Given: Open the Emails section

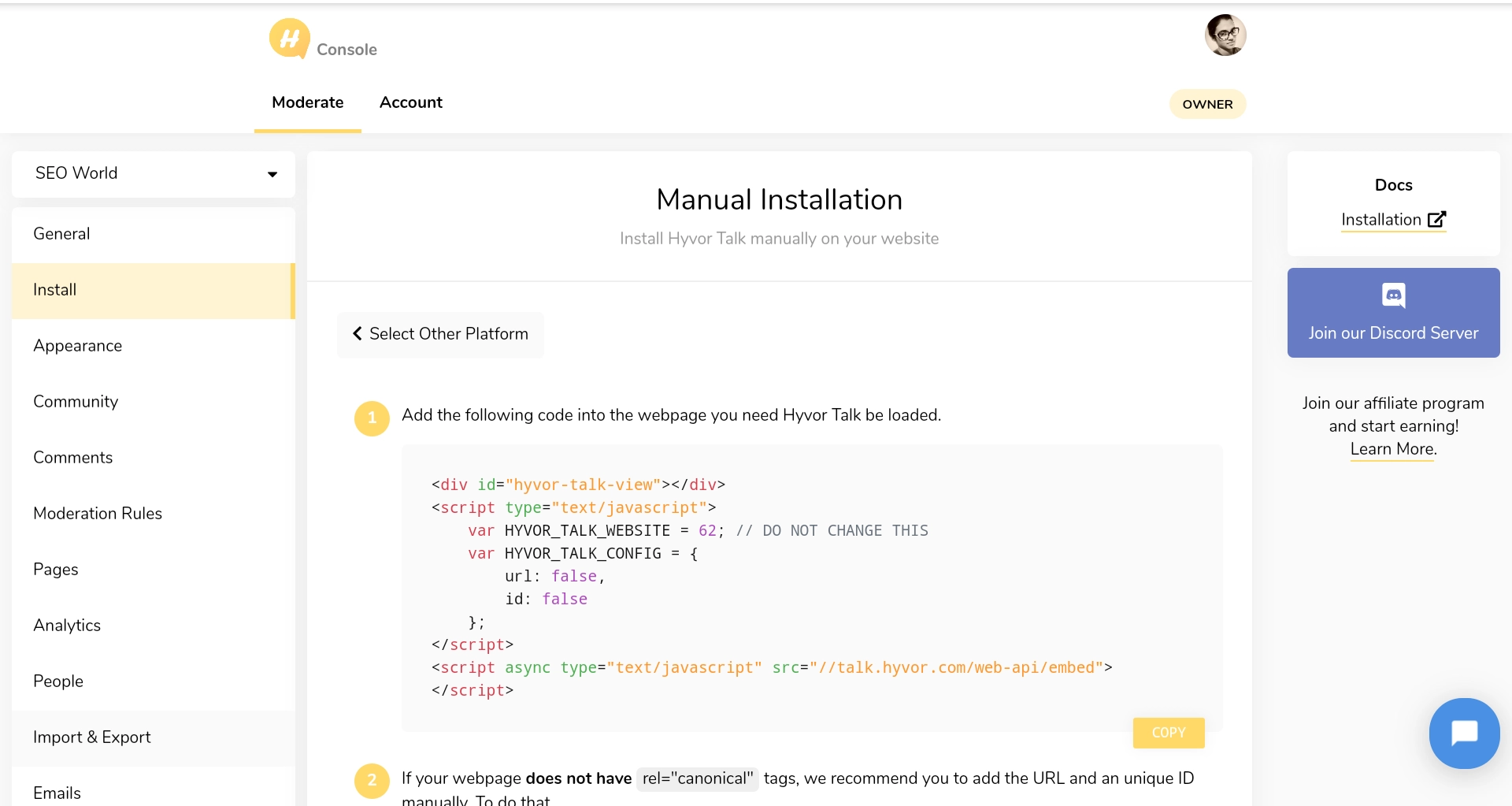Looking at the screenshot, I should [x=154, y=788].
